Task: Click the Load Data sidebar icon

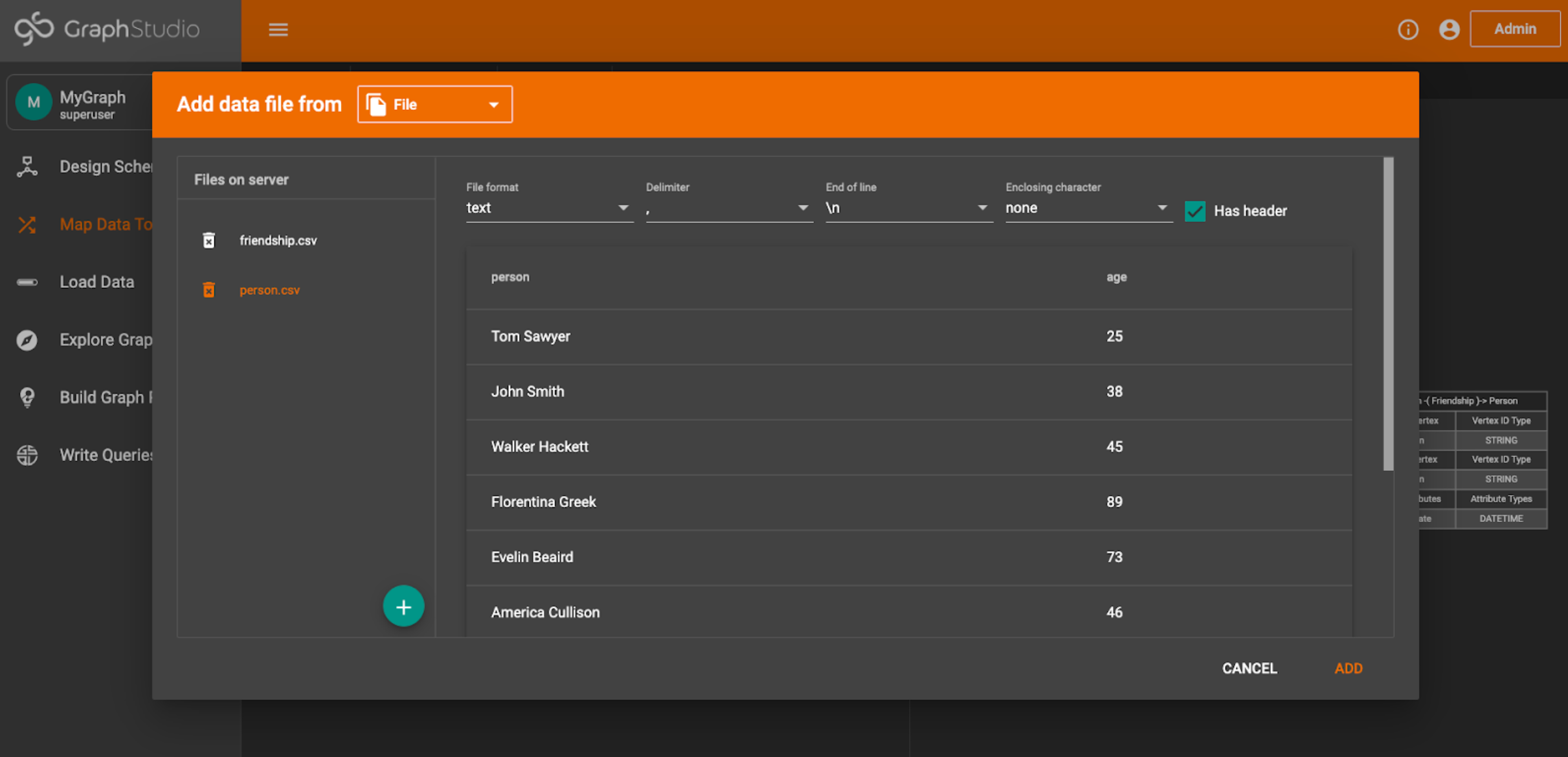Action: coord(27,282)
